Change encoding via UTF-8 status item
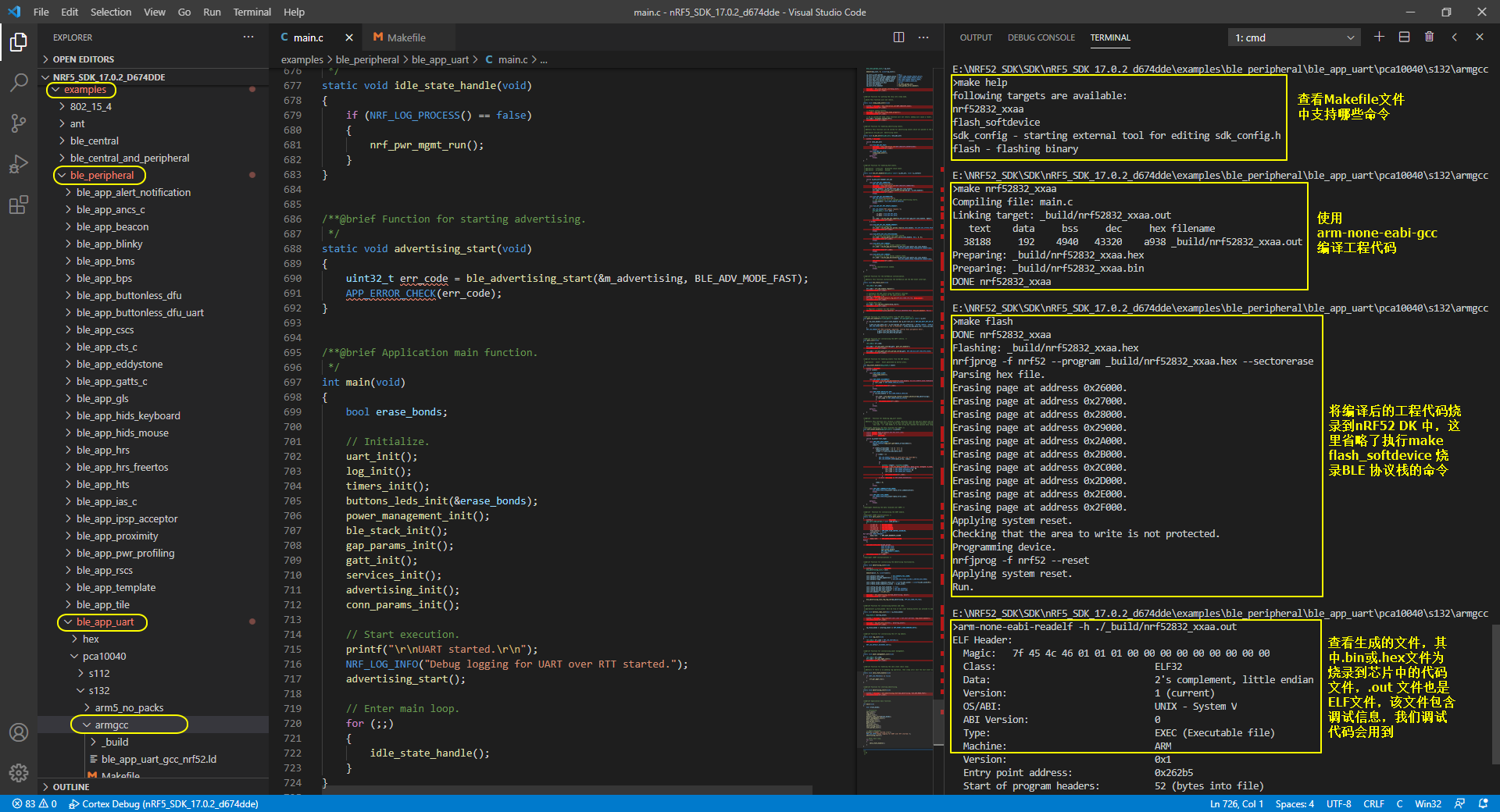Screen dimensions: 1500x812 coord(1338,803)
